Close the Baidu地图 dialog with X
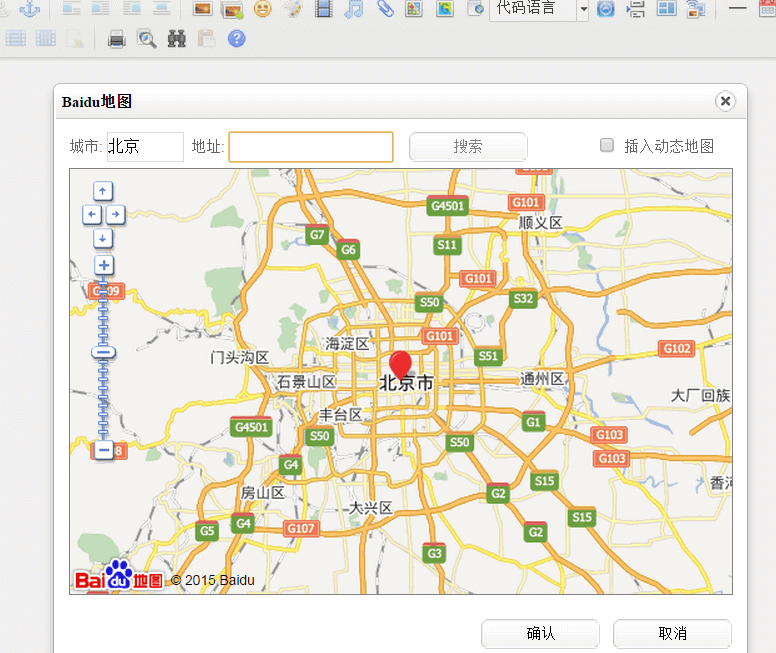776x653 pixels. [x=725, y=101]
